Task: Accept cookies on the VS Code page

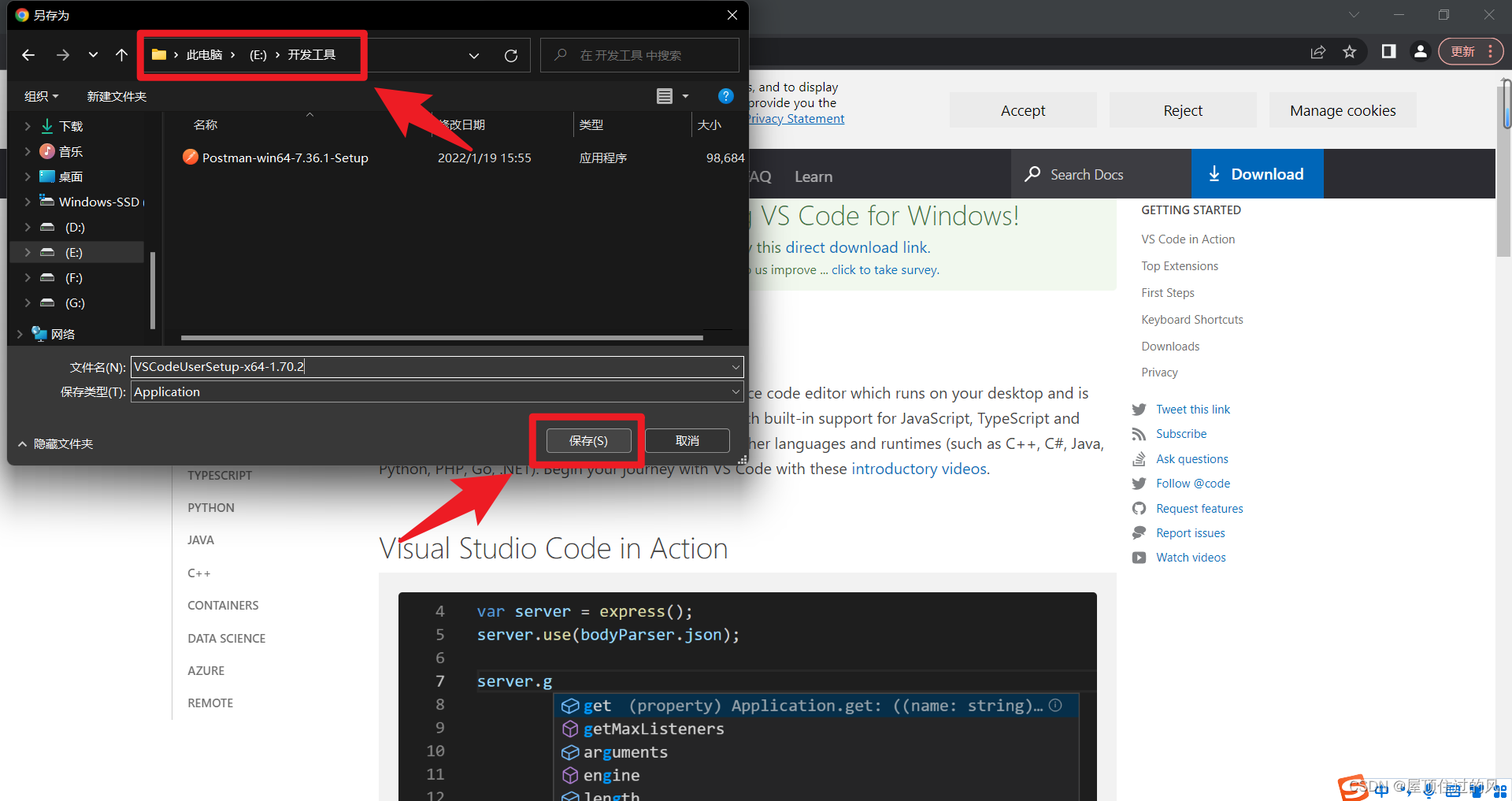Action: [x=1023, y=110]
